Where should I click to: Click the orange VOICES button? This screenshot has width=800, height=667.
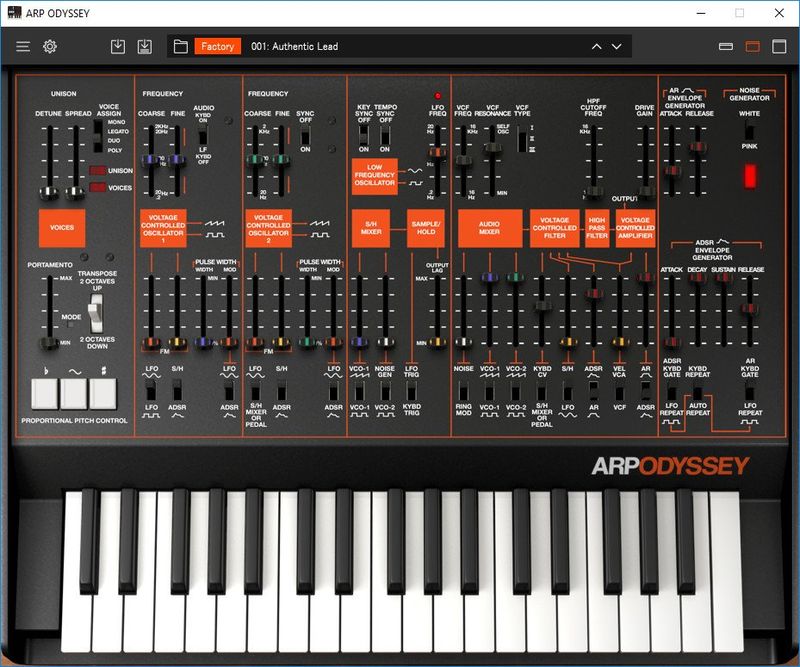point(62,228)
